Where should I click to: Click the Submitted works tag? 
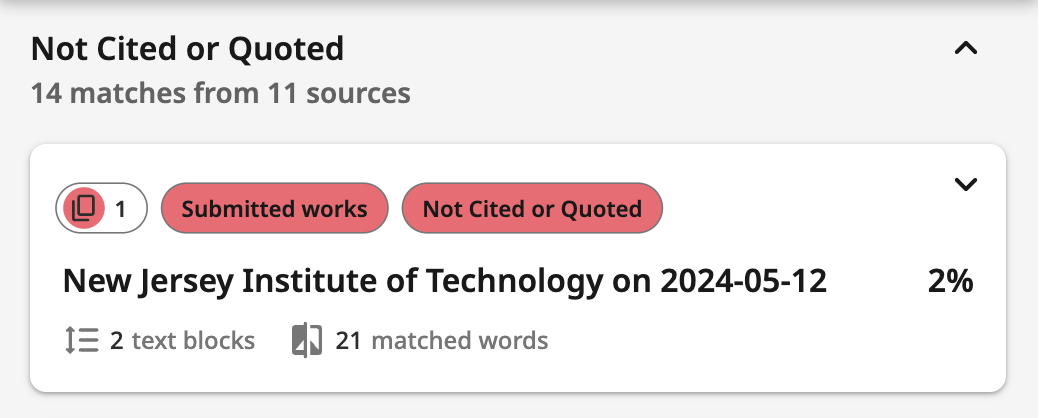coord(274,209)
